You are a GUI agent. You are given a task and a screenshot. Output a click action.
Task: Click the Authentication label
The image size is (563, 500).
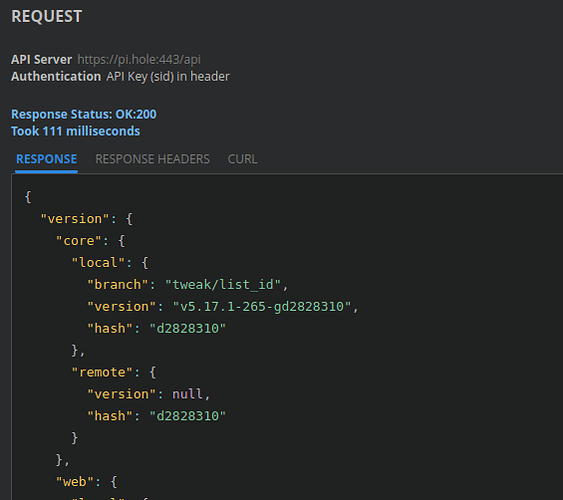(56, 76)
